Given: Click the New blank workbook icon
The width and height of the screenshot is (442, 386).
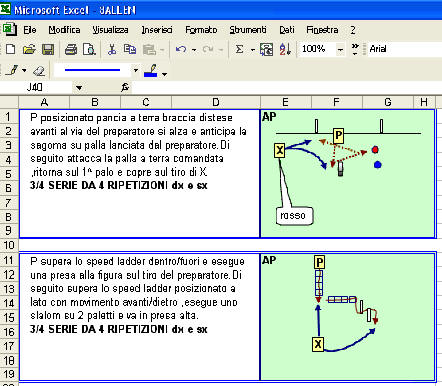Looking at the screenshot, I should [x=10, y=49].
